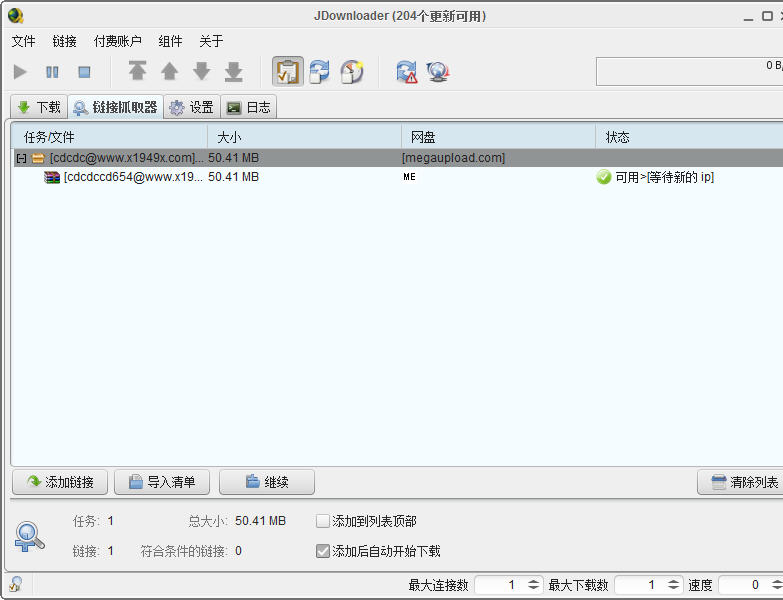Open the 链接 menu

click(64, 41)
